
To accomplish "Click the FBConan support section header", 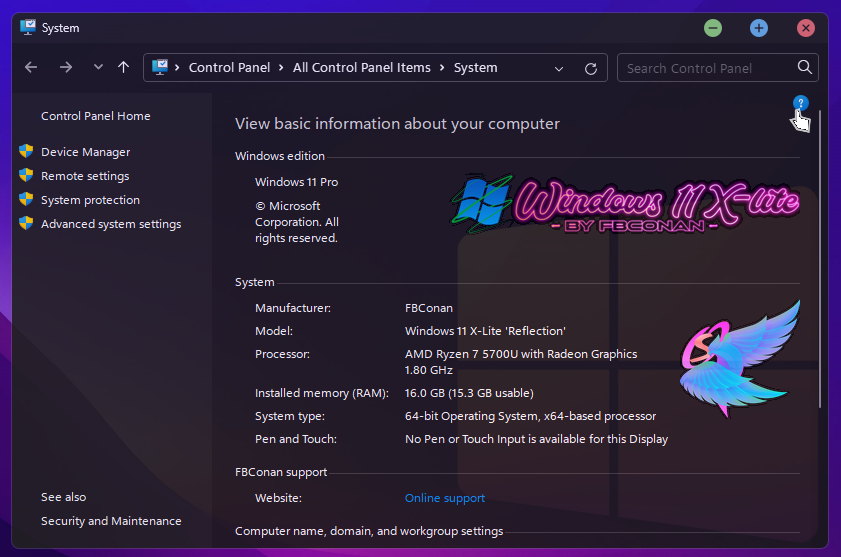I will (281, 472).
